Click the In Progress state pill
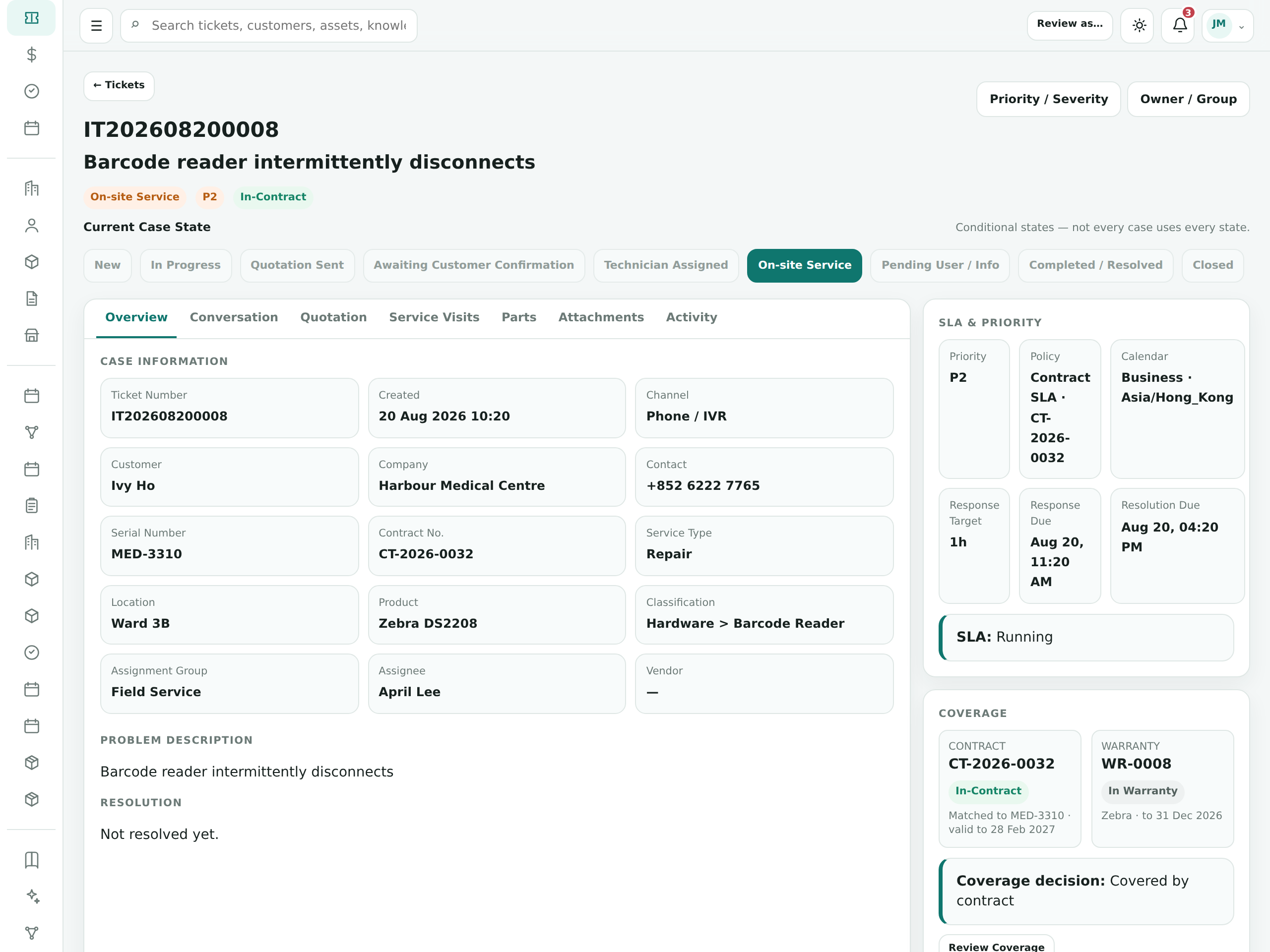 coord(186,265)
